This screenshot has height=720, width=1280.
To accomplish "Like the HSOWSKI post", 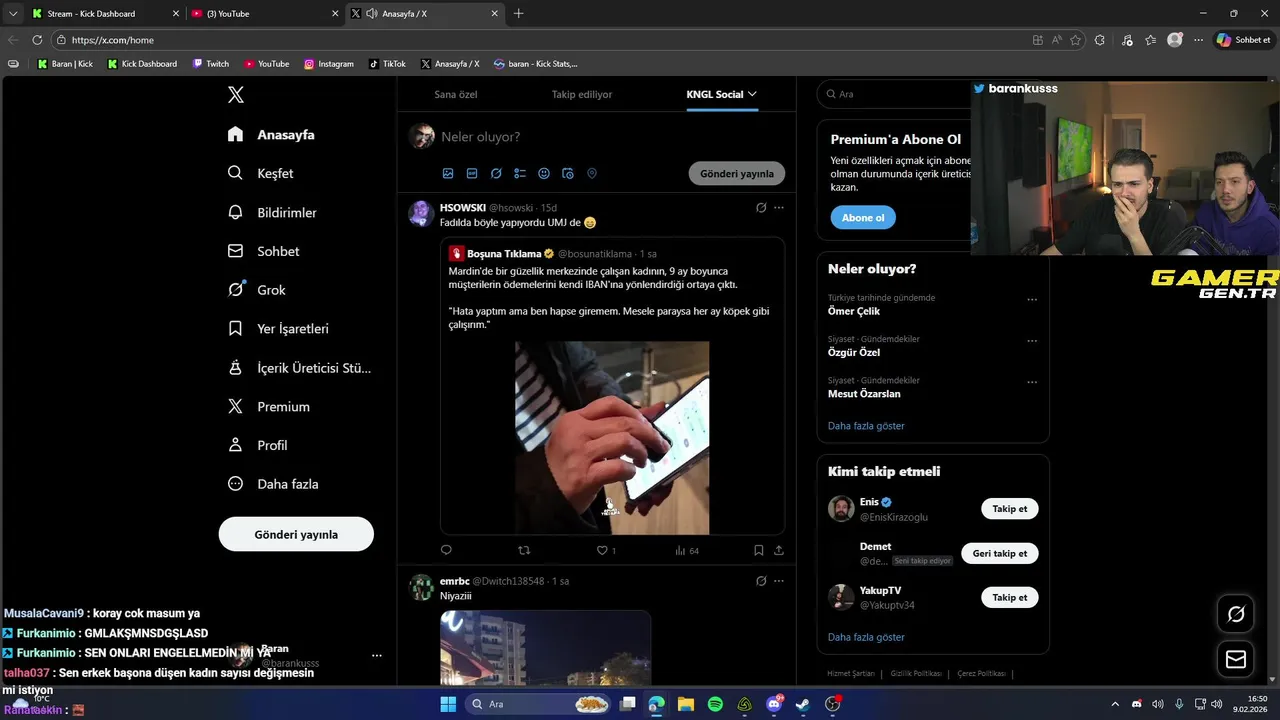I will (x=602, y=550).
